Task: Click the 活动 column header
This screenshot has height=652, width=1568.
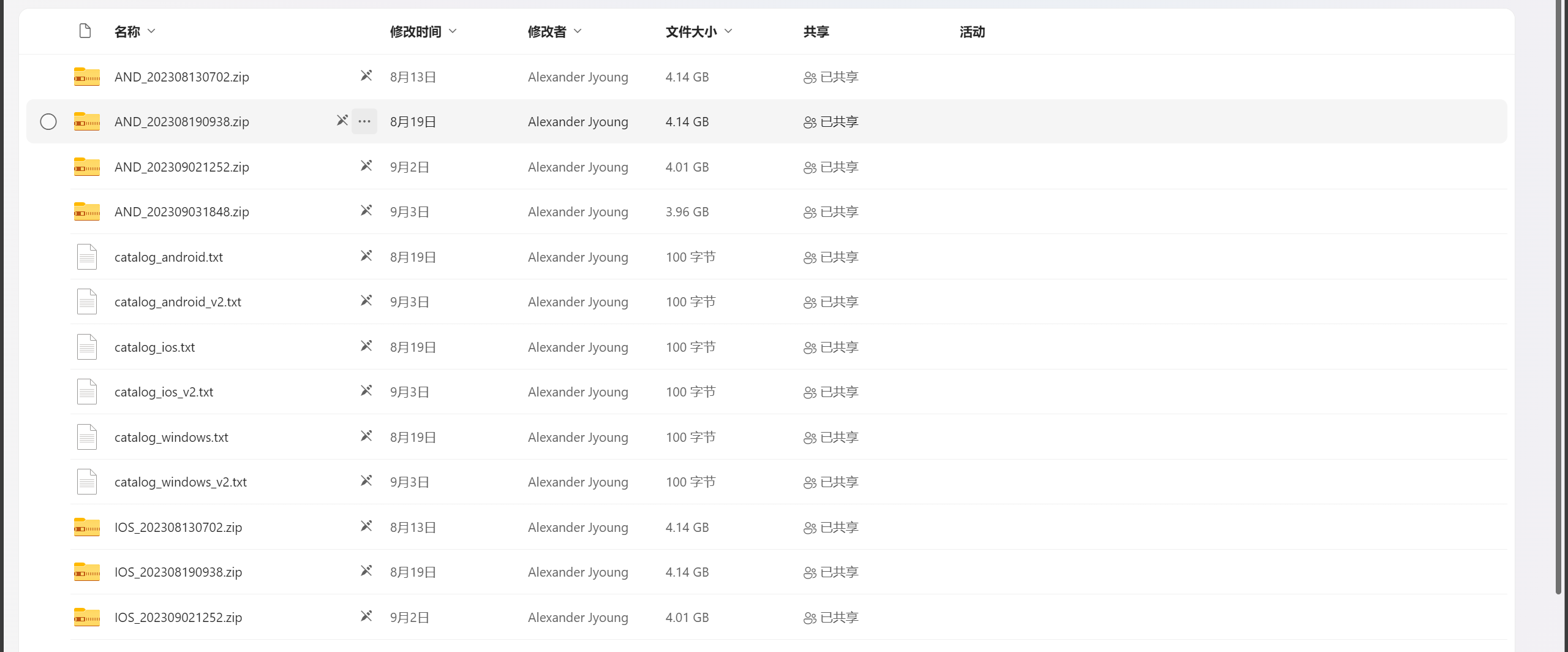Action: click(x=972, y=31)
